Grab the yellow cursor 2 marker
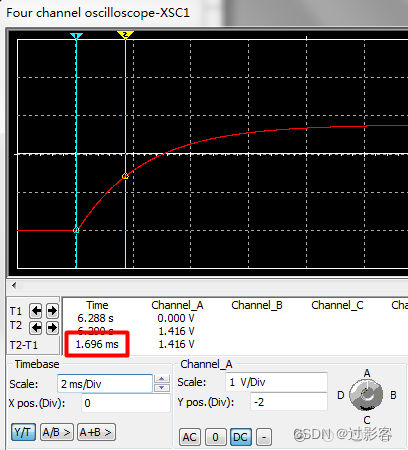This screenshot has height=450, width=408. tap(125, 34)
